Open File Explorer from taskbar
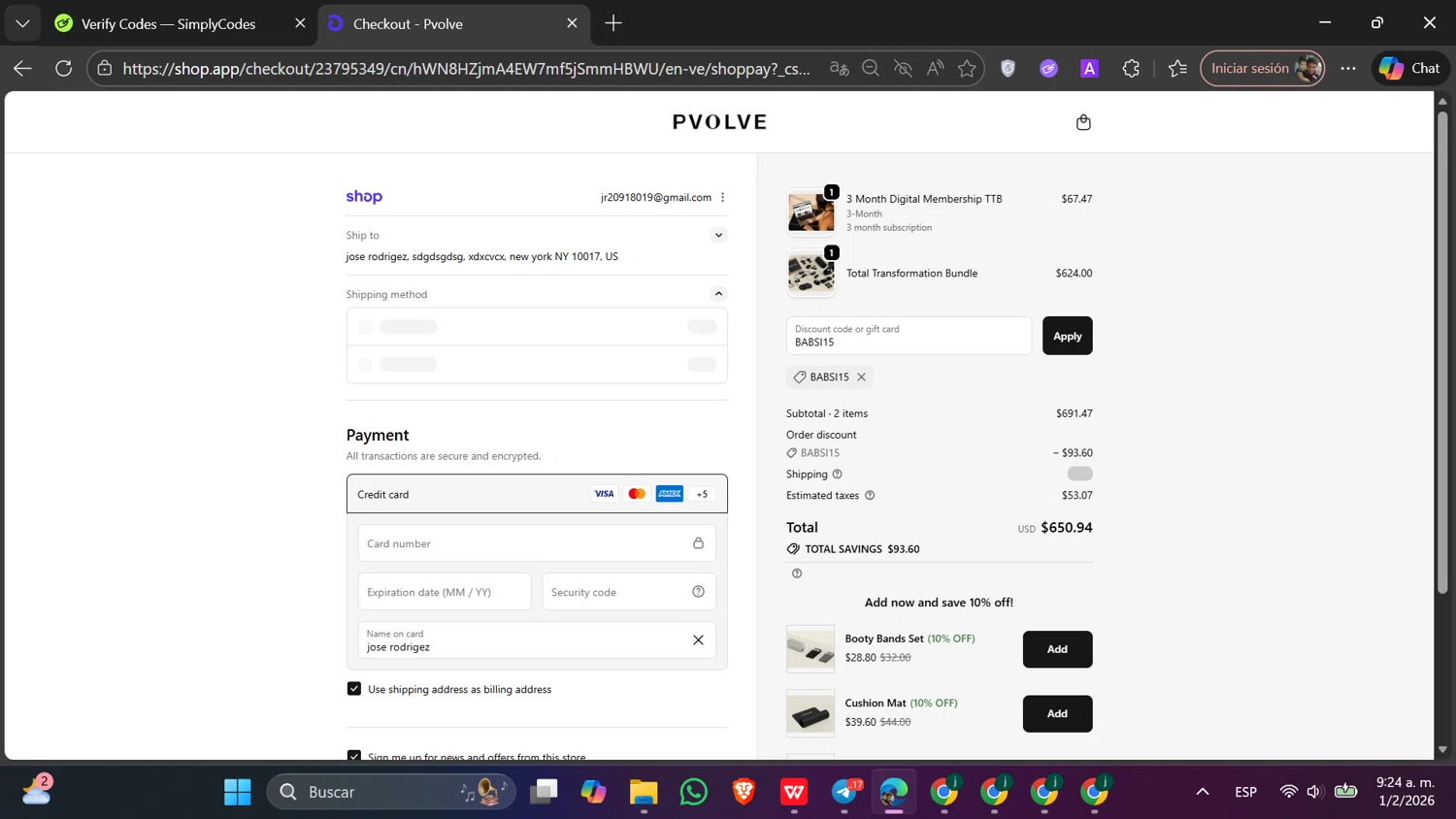Viewport: 1456px width, 819px height. tap(644, 792)
